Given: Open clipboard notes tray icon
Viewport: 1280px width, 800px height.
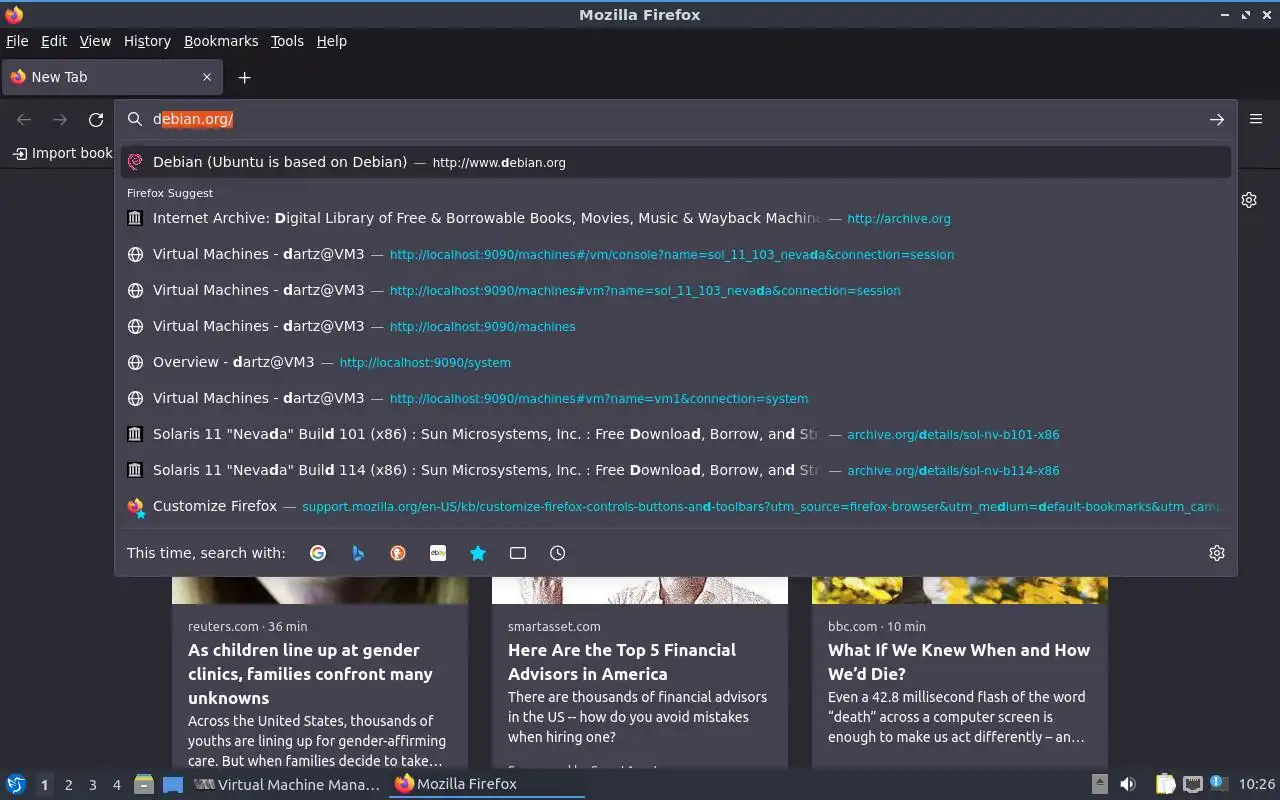Looking at the screenshot, I should coord(1166,784).
